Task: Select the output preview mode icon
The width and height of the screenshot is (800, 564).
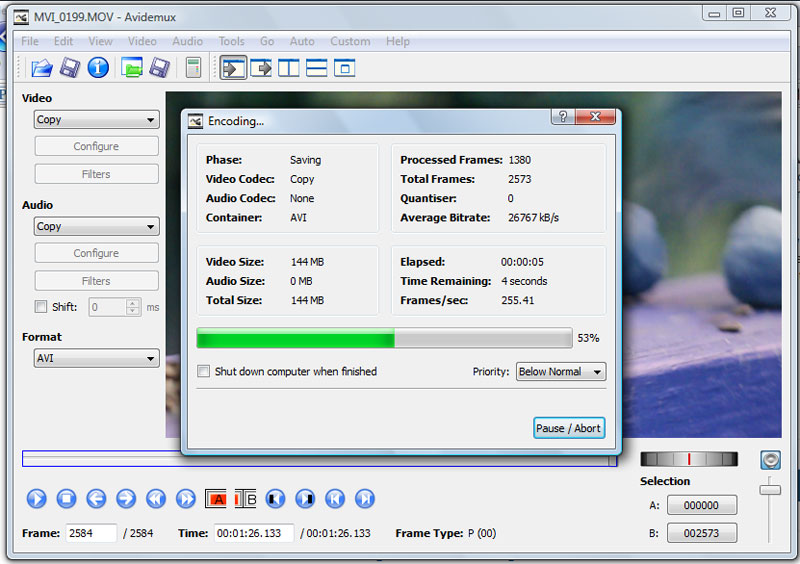Action: point(261,67)
